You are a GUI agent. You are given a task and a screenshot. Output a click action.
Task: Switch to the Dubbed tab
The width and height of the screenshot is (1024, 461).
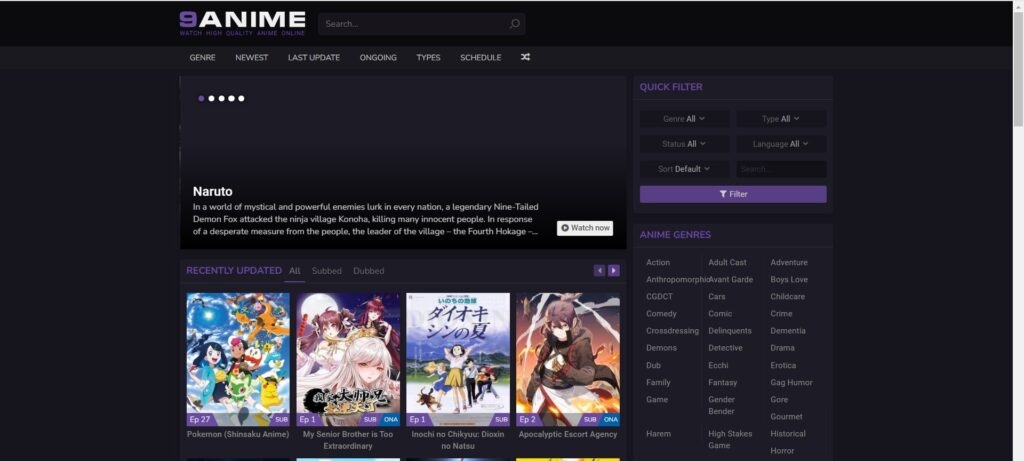368,270
